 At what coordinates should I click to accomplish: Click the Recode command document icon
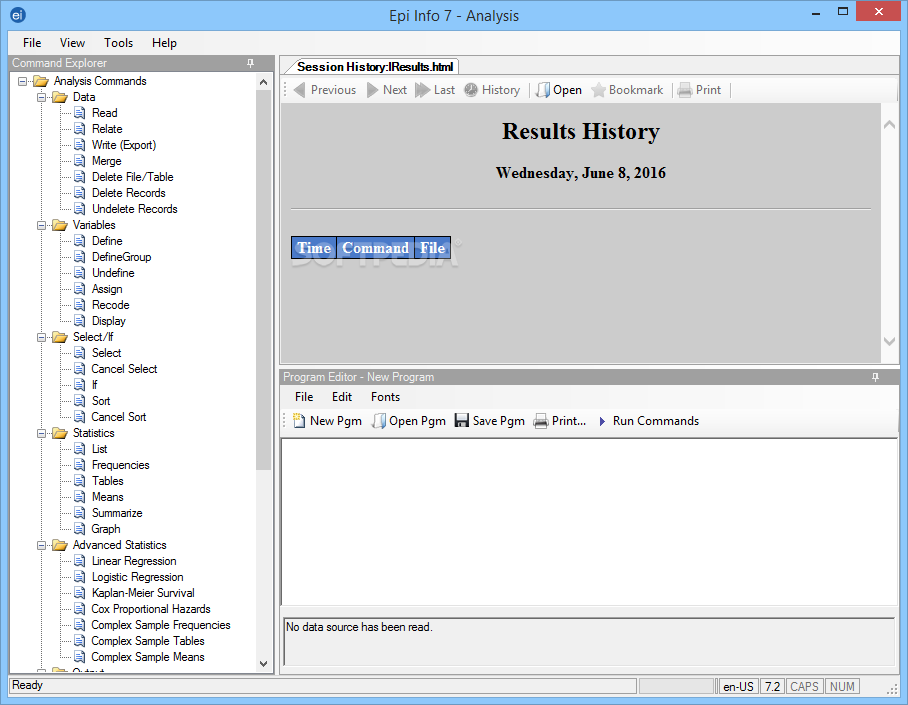coord(80,305)
